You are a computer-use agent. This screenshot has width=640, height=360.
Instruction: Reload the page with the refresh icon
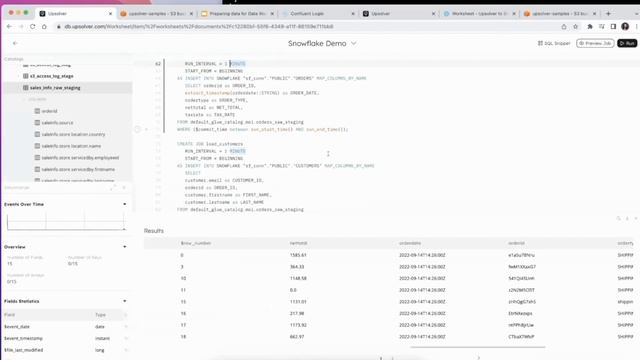pos(32,27)
